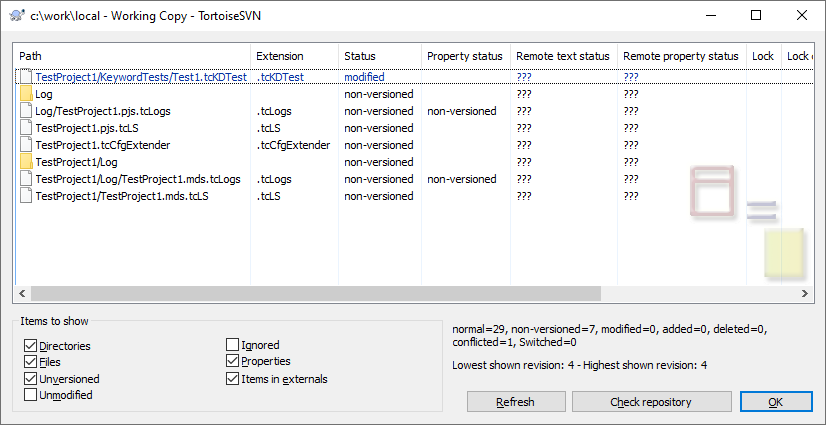Click the TestProject1.mds.tcLogs file icon
The height and width of the screenshot is (425, 826).
click(26, 179)
